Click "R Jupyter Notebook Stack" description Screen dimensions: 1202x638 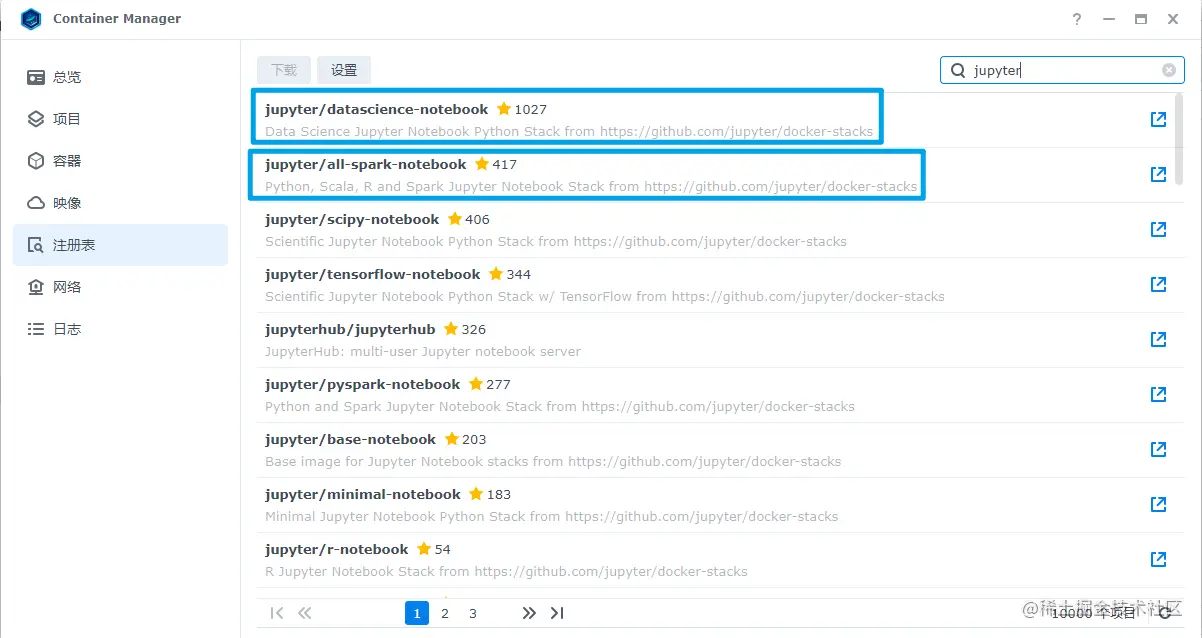pyautogui.click(x=506, y=571)
